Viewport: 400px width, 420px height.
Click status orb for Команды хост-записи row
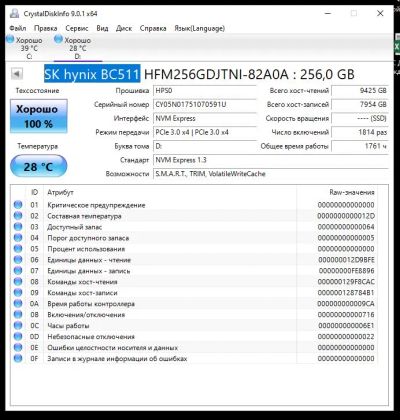[18, 293]
